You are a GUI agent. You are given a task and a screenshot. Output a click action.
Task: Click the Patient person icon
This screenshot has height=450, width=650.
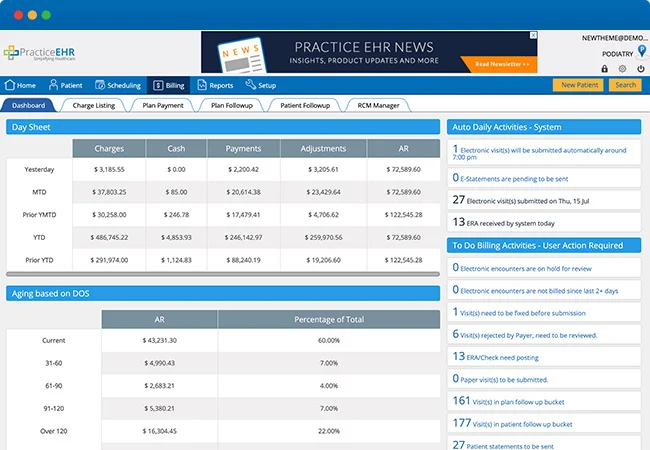tap(53, 85)
